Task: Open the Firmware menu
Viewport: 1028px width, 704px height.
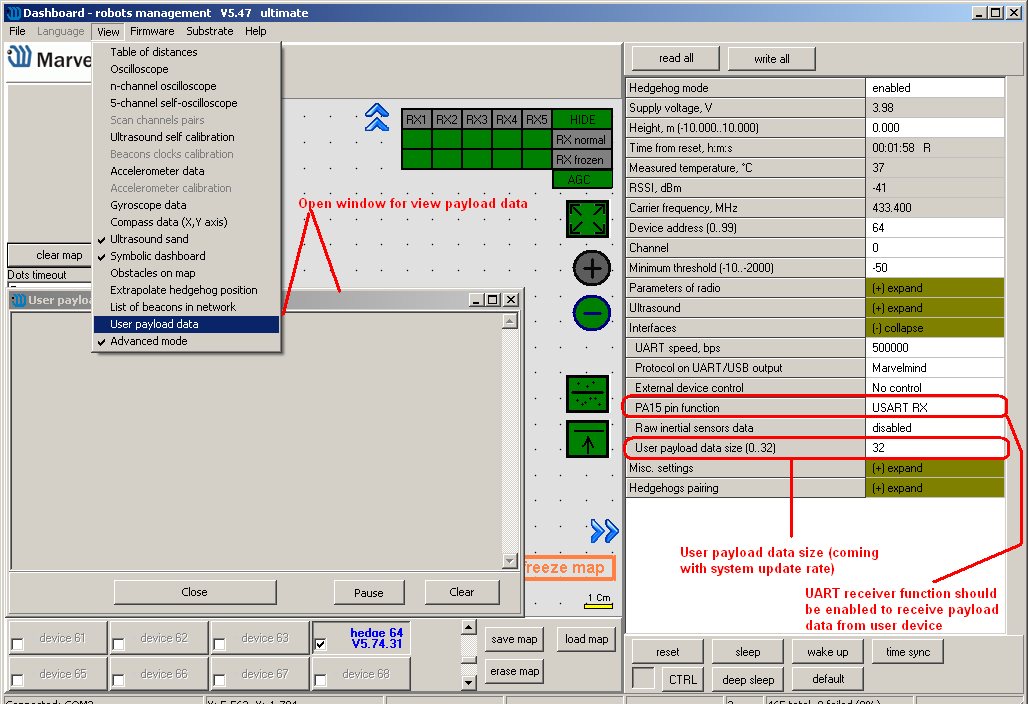Action: tap(152, 31)
